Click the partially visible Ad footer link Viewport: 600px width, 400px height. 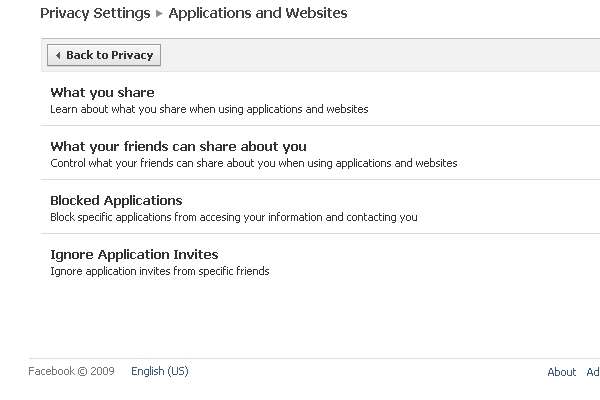(x=593, y=372)
